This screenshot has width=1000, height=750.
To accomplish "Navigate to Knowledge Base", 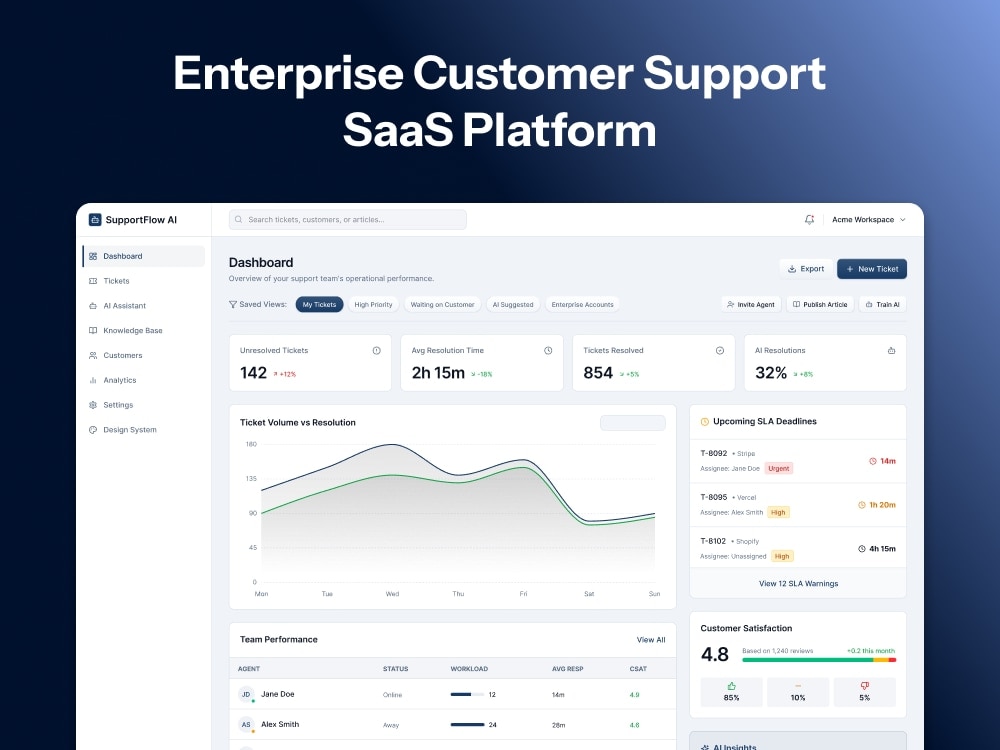I will pos(144,330).
